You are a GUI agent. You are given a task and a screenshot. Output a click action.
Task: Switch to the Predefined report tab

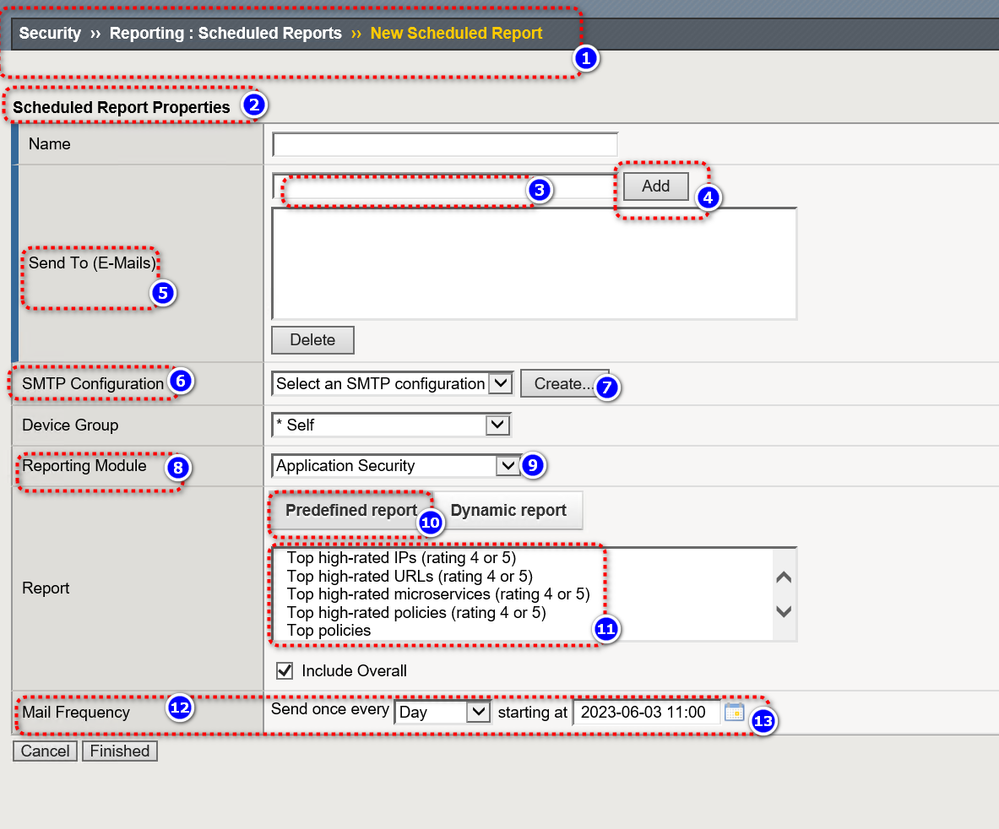coord(350,510)
